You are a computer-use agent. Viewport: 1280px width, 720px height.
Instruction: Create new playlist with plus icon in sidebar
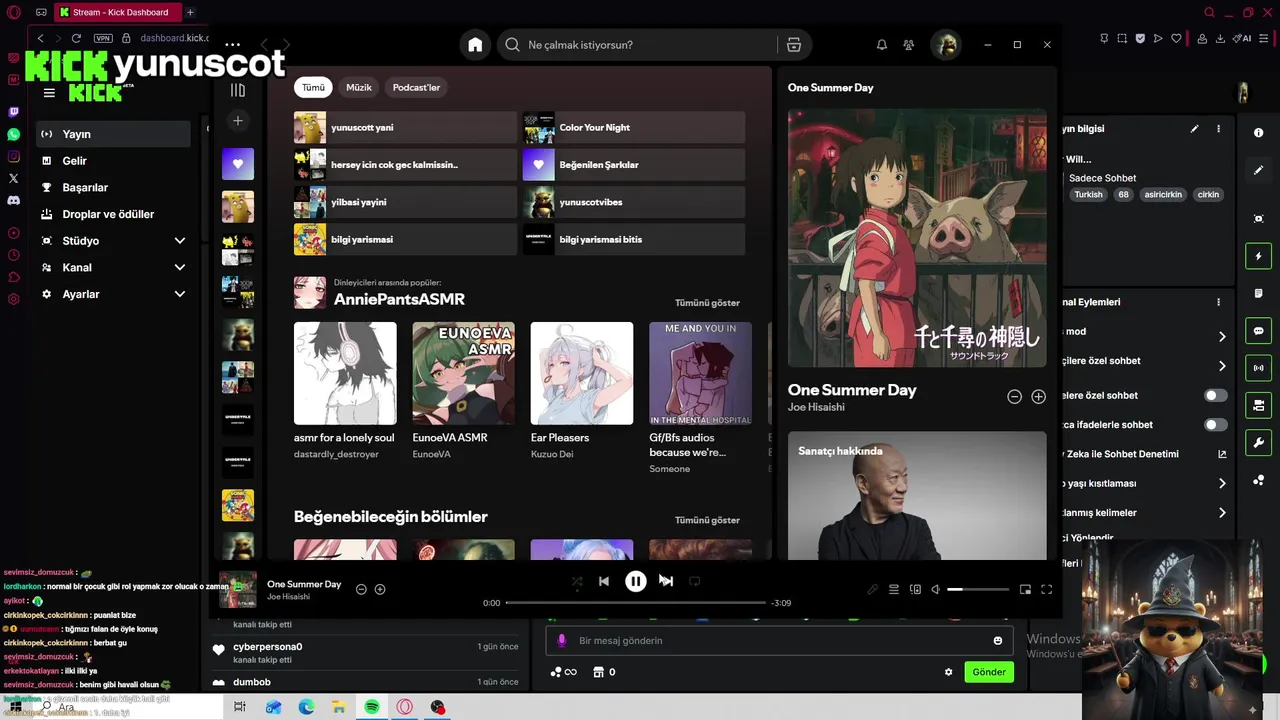[238, 121]
